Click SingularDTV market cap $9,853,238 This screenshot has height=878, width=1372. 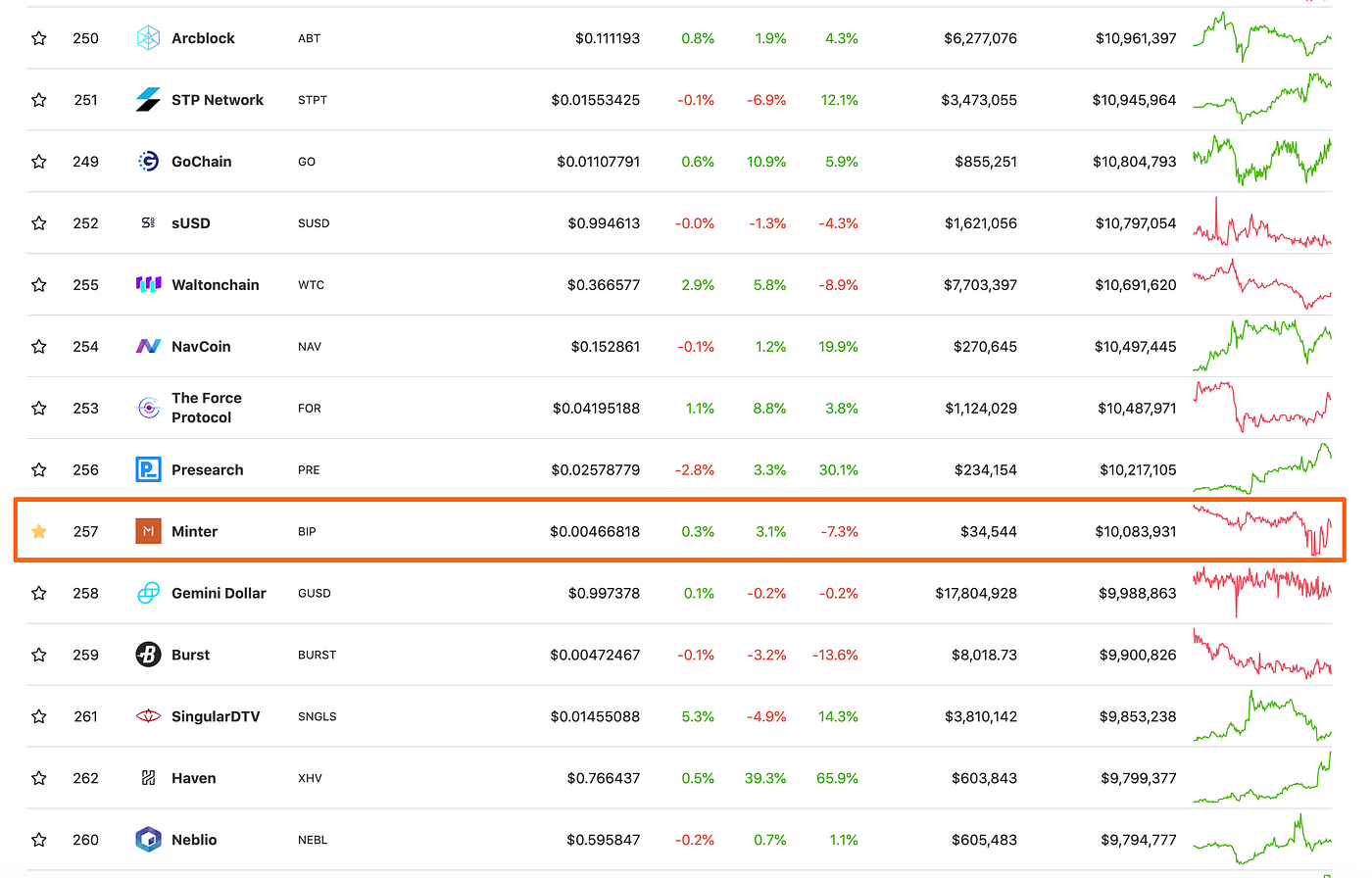tap(1138, 717)
